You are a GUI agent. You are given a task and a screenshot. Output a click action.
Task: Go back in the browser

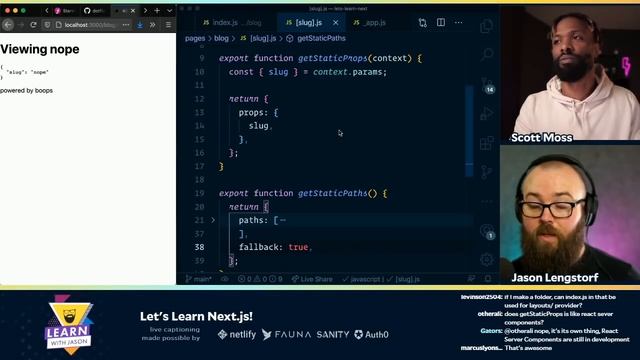(8, 25)
